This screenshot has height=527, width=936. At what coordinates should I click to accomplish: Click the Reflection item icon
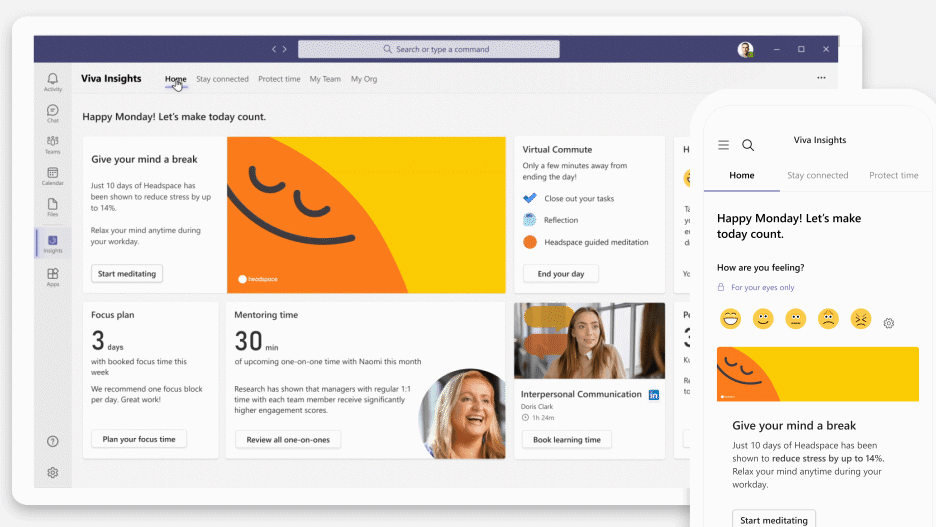coord(529,220)
